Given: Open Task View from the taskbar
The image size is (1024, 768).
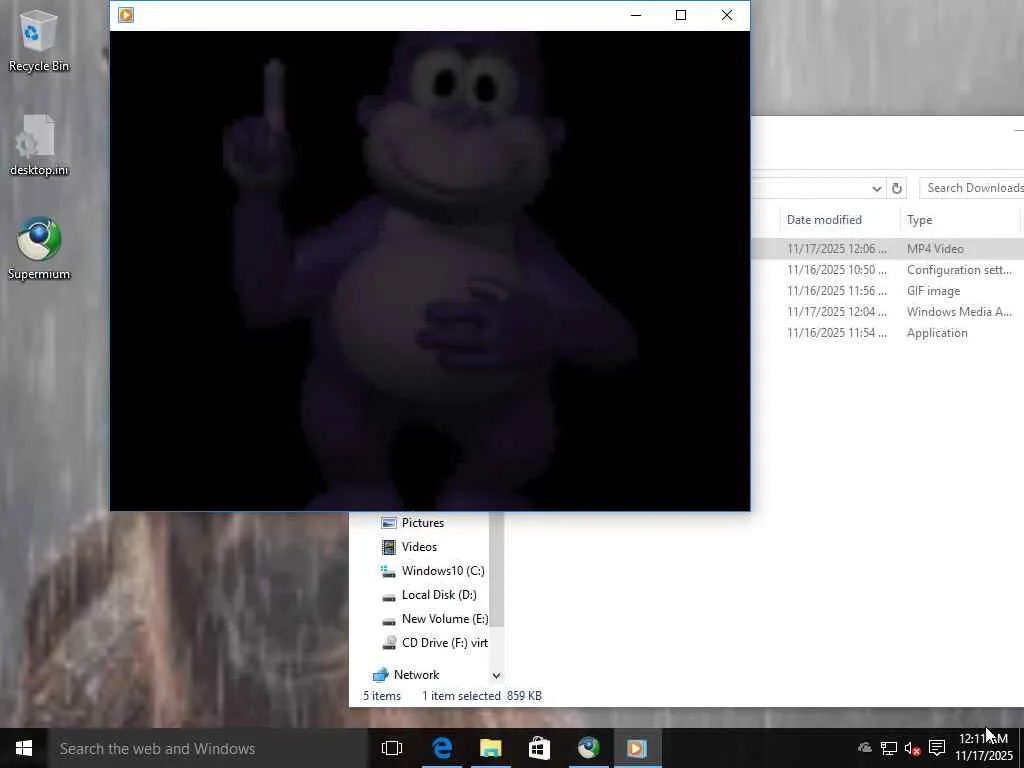Looking at the screenshot, I should (x=392, y=748).
